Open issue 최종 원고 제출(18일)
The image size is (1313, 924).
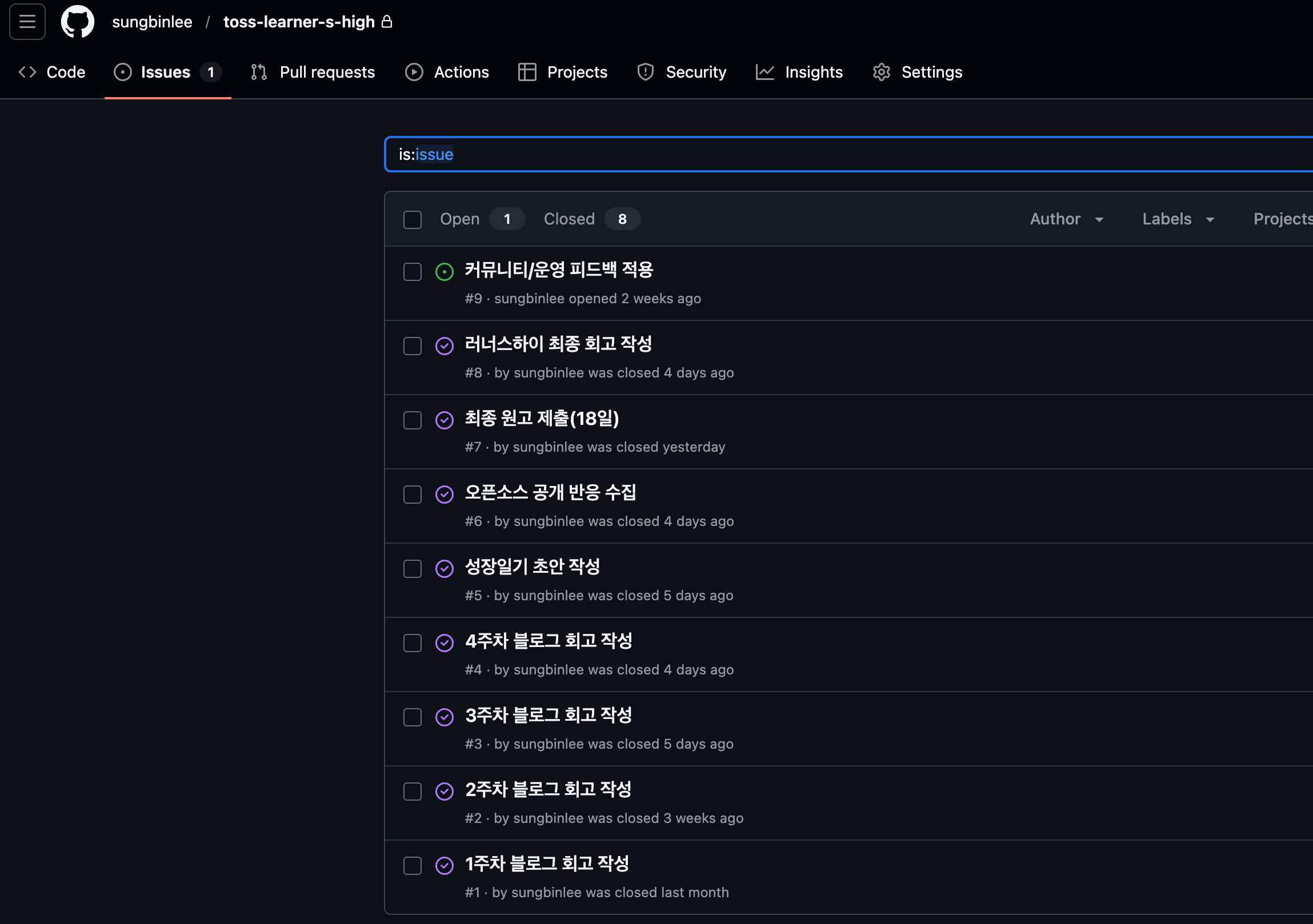coord(541,418)
